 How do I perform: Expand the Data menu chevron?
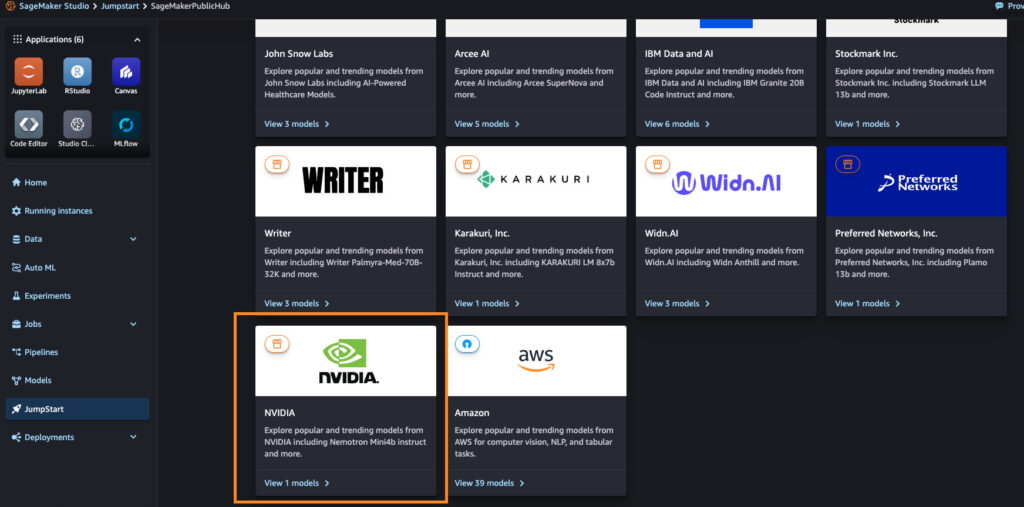(x=134, y=240)
